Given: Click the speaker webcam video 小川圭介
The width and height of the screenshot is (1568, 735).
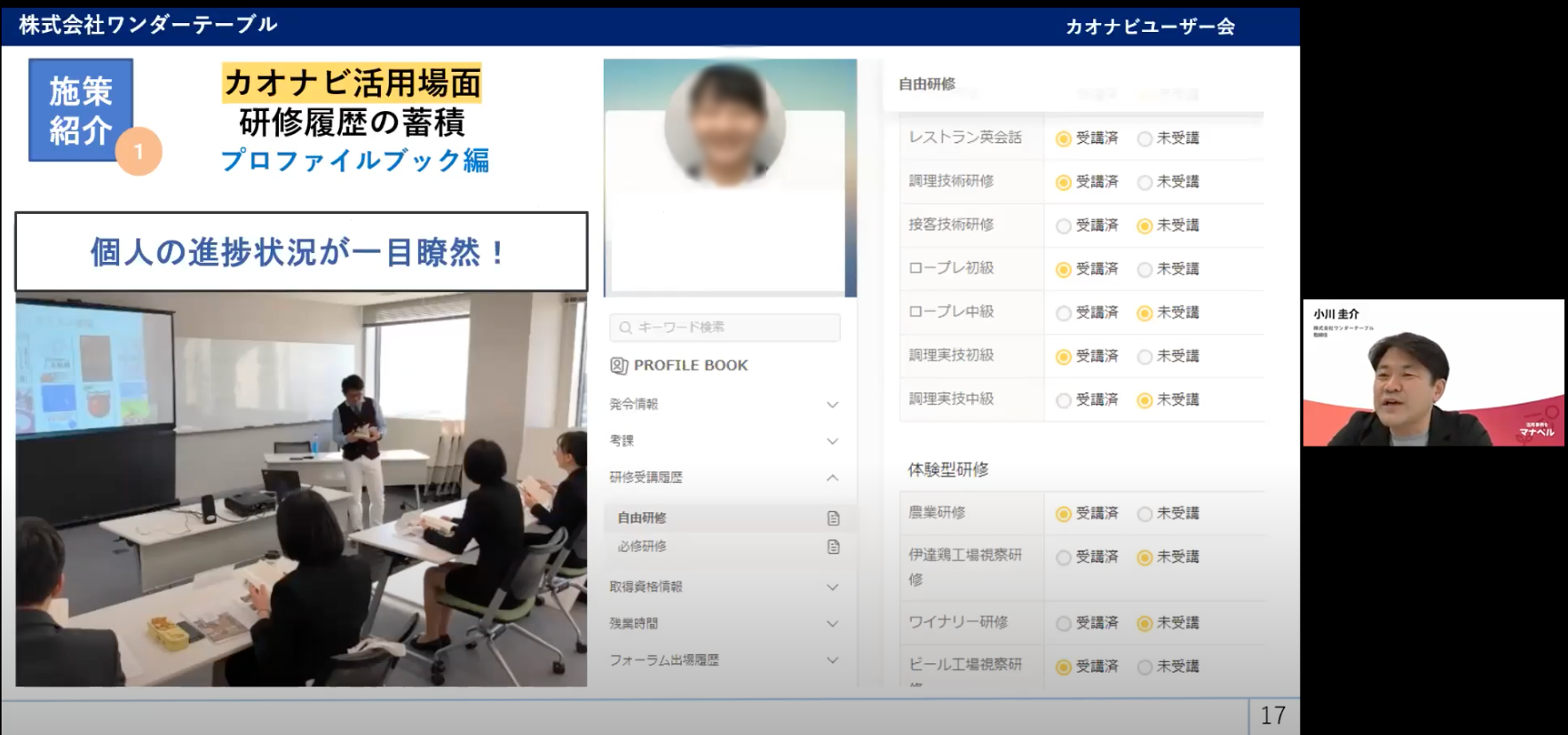Looking at the screenshot, I should [1433, 373].
